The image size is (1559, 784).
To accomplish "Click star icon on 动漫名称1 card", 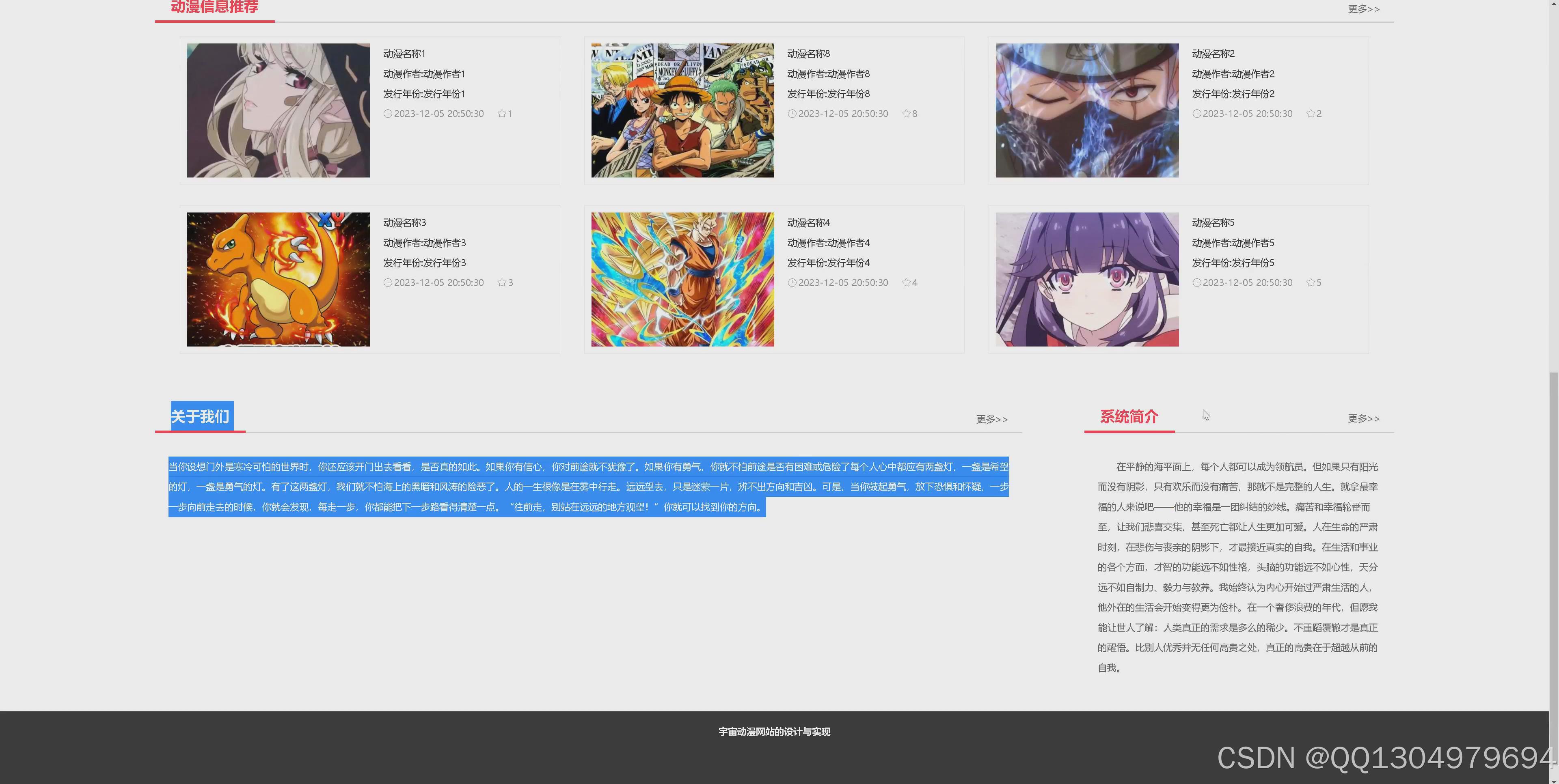I will tap(502, 114).
